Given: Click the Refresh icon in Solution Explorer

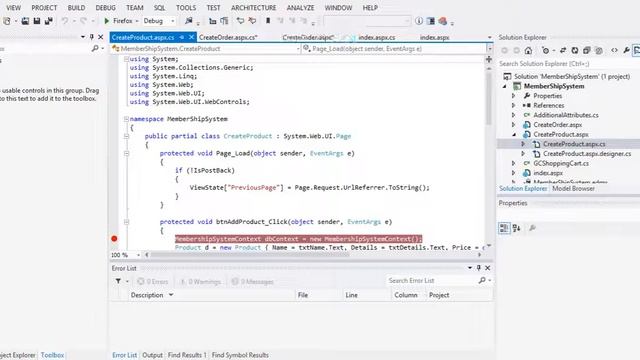Looking at the screenshot, I should (575, 50).
